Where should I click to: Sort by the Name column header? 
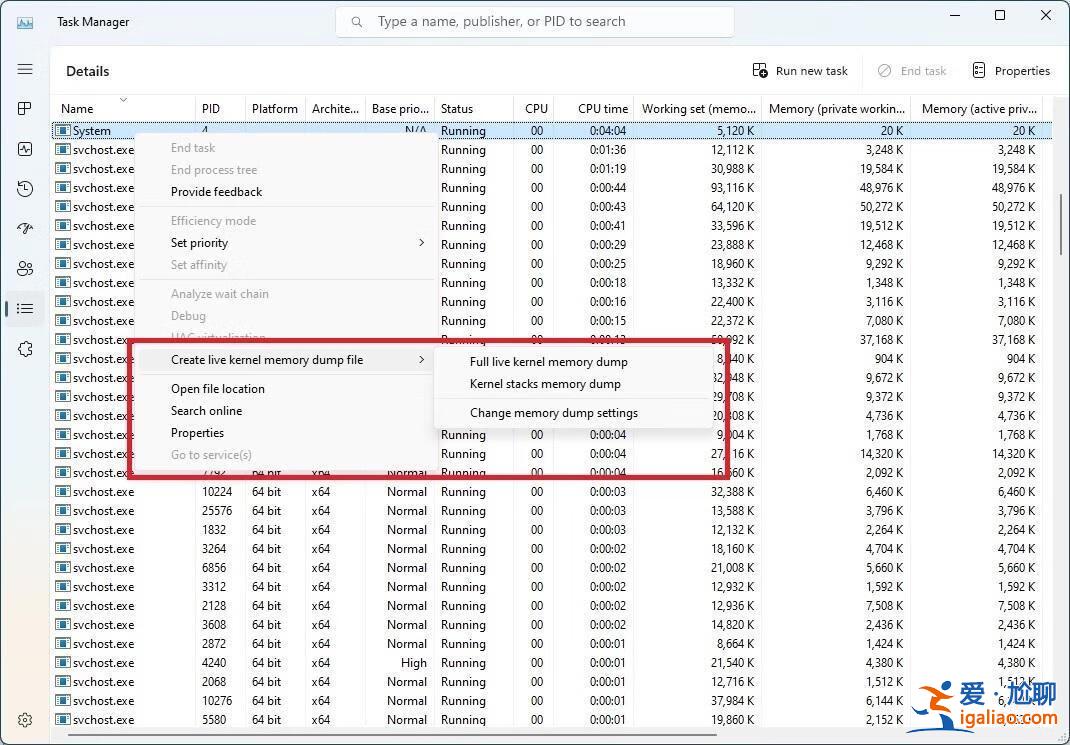coord(79,108)
